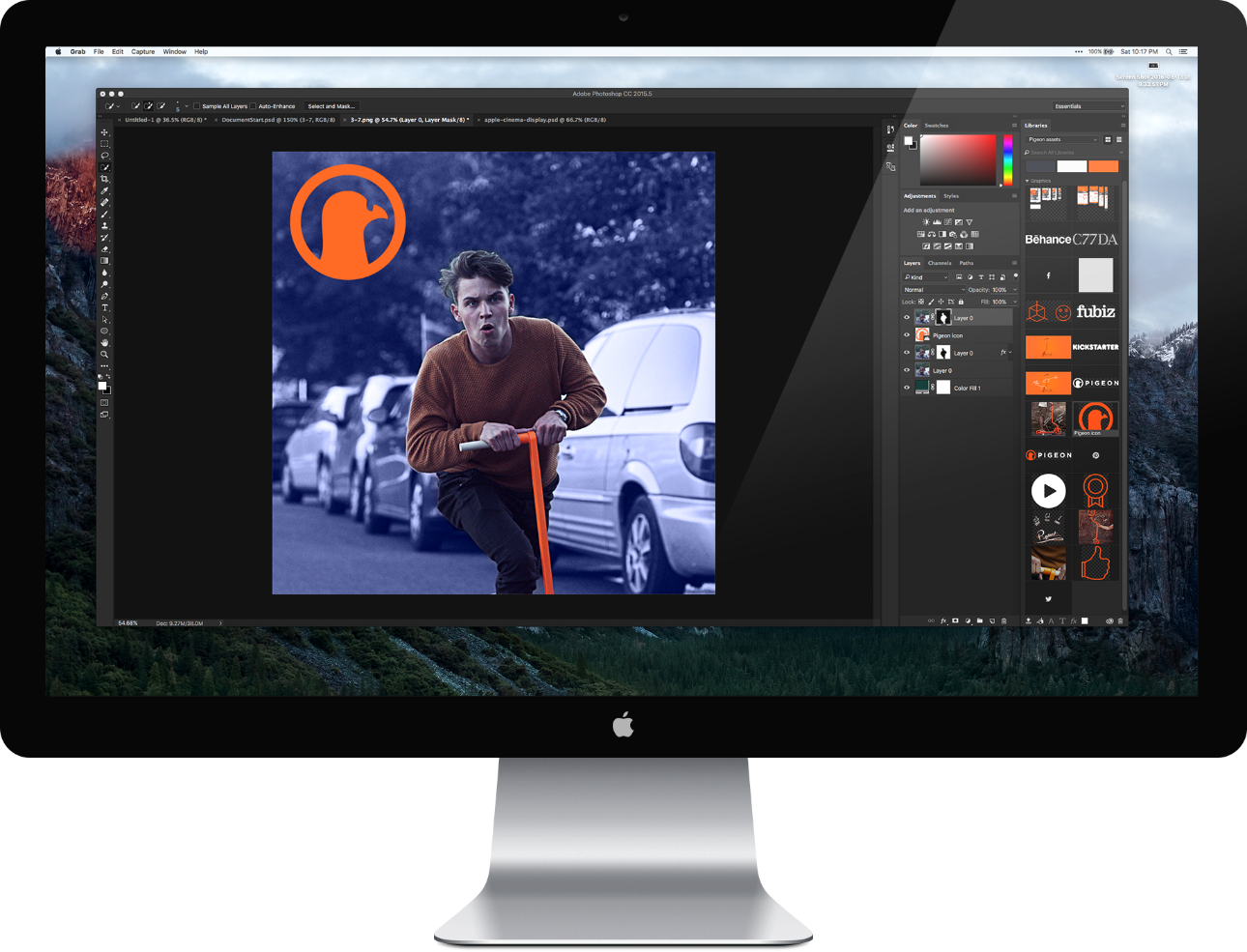Click the foreground color swatch in Color panel
This screenshot has width=1247, height=952.
[x=909, y=141]
